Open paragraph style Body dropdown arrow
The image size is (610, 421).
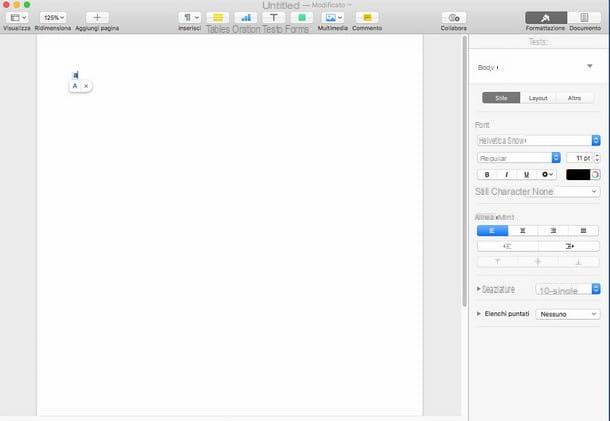click(590, 67)
